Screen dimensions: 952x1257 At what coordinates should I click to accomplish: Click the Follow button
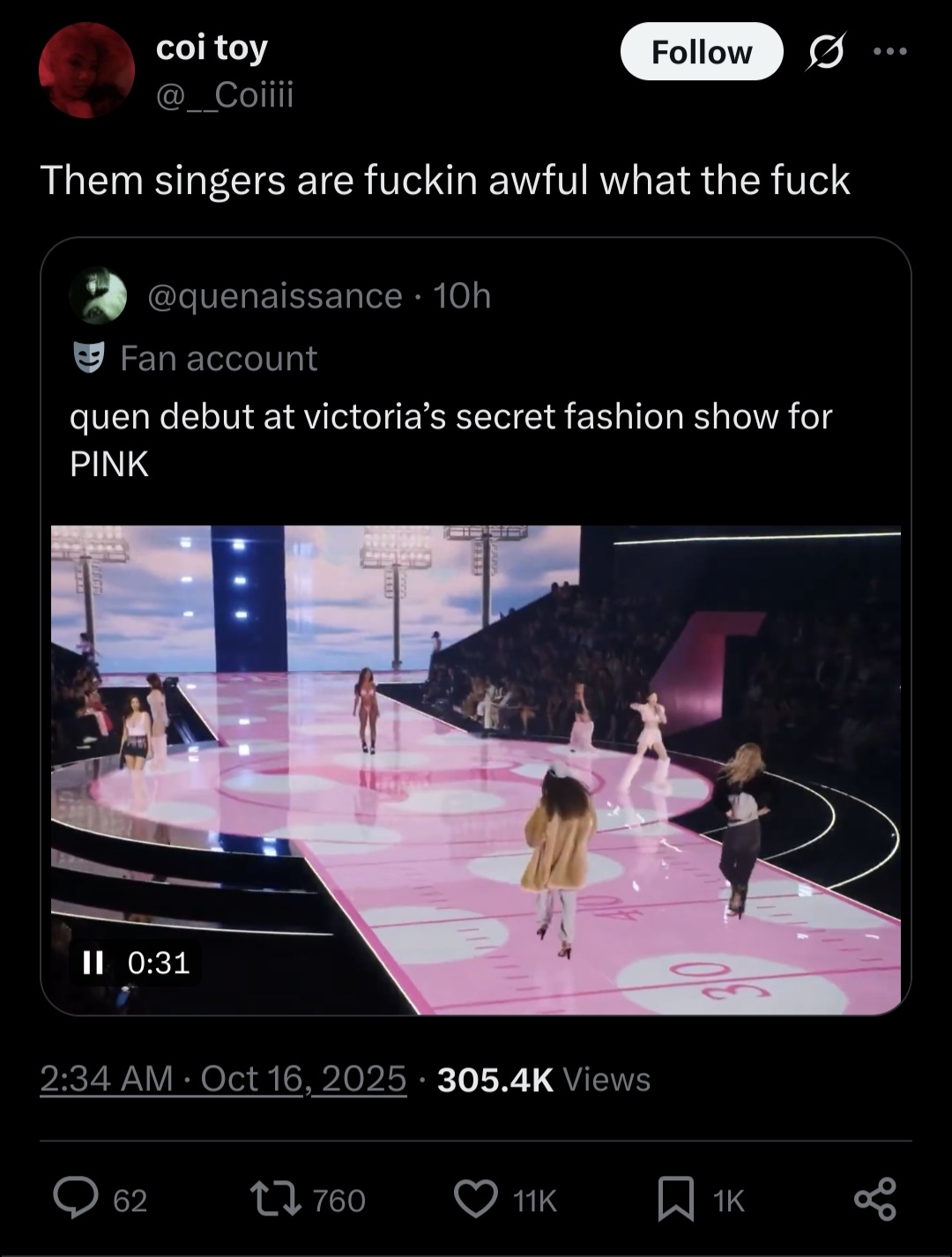(701, 52)
